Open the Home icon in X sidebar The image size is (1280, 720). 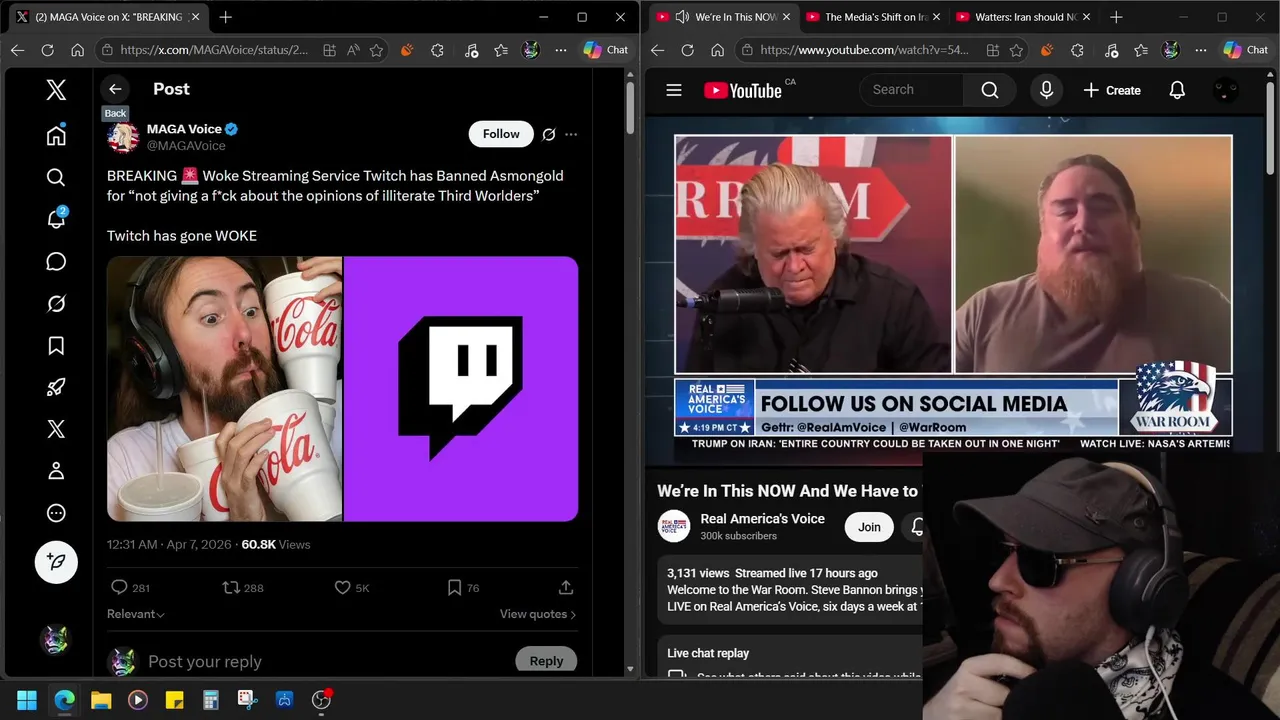point(56,135)
